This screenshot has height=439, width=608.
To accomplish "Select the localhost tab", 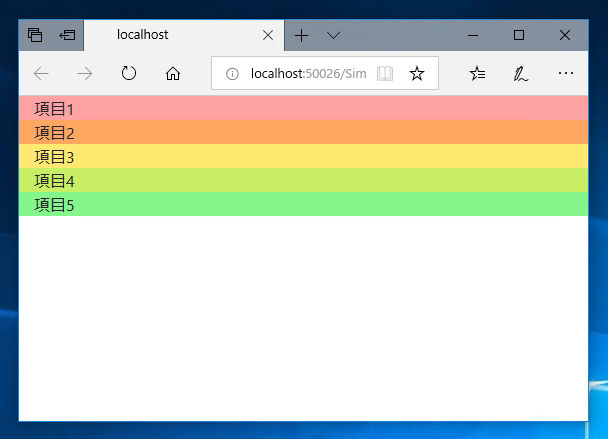I will coord(183,35).
